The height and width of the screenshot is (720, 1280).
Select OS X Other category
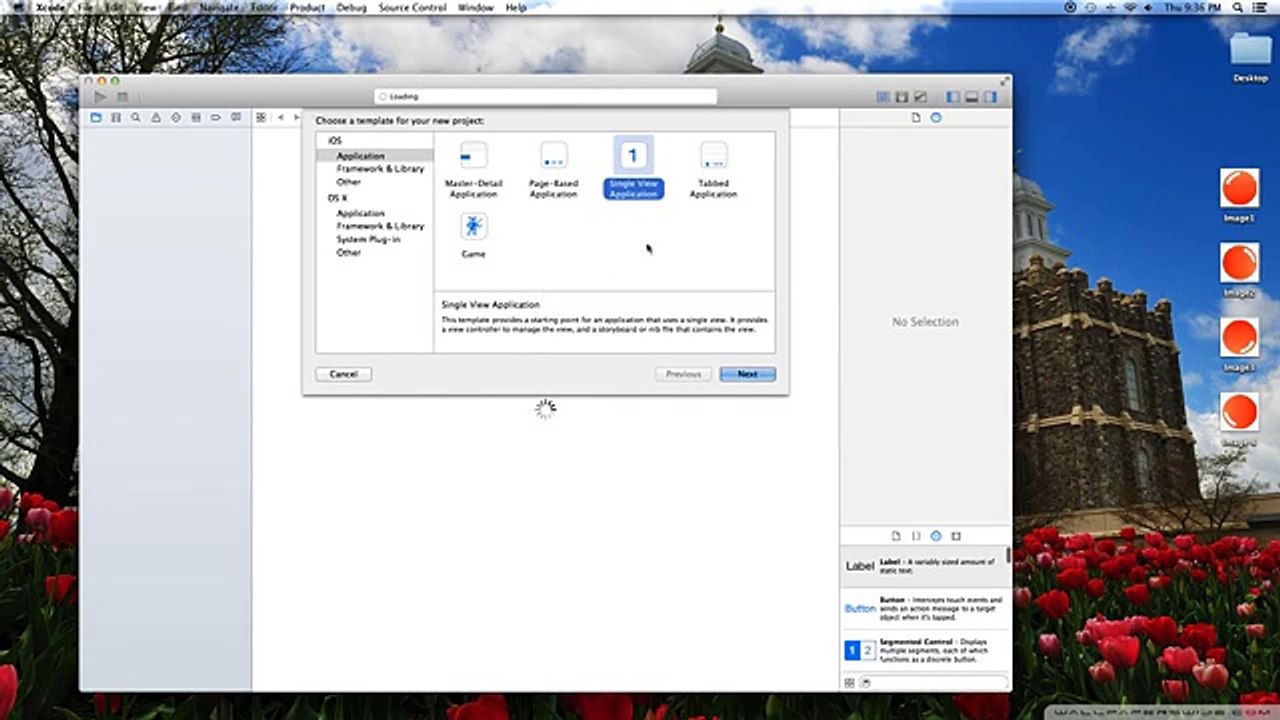pos(349,253)
